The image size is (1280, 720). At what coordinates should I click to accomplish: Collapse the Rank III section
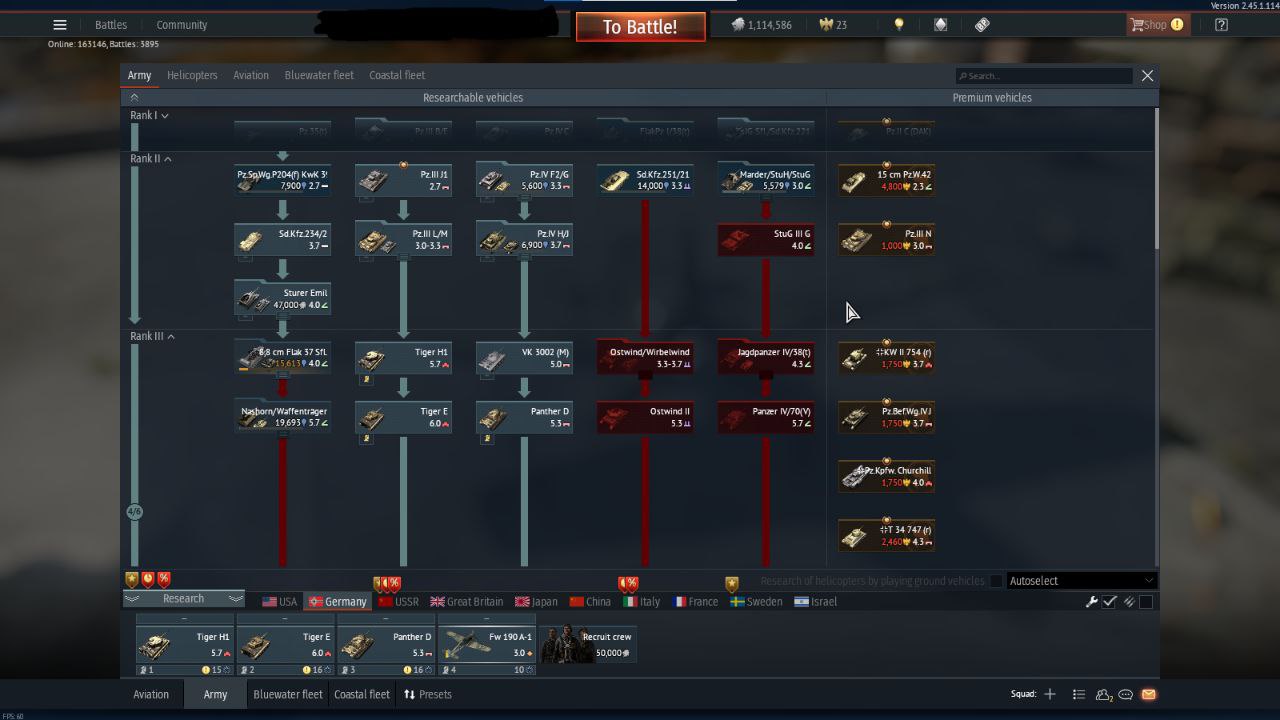point(171,337)
